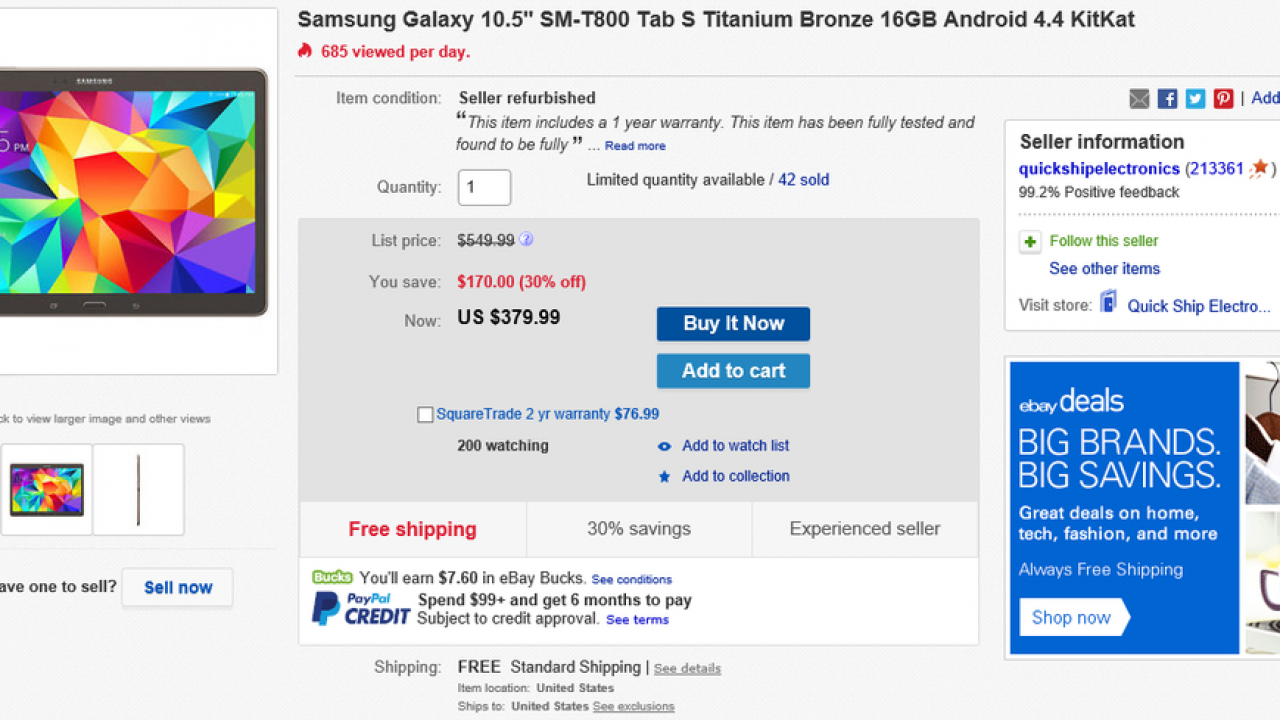Pin listing on Pinterest

click(1223, 98)
